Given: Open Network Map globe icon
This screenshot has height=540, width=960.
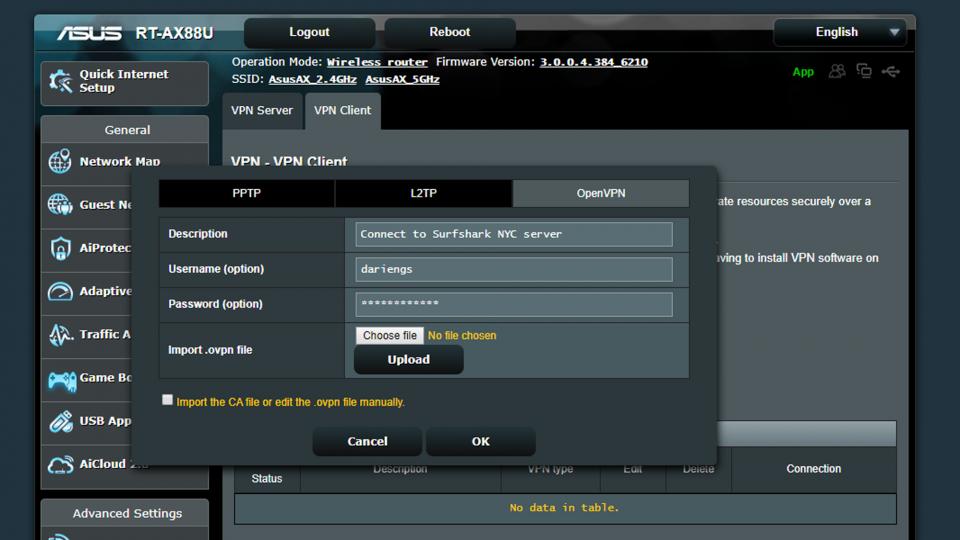Looking at the screenshot, I should pyautogui.click(x=60, y=161).
